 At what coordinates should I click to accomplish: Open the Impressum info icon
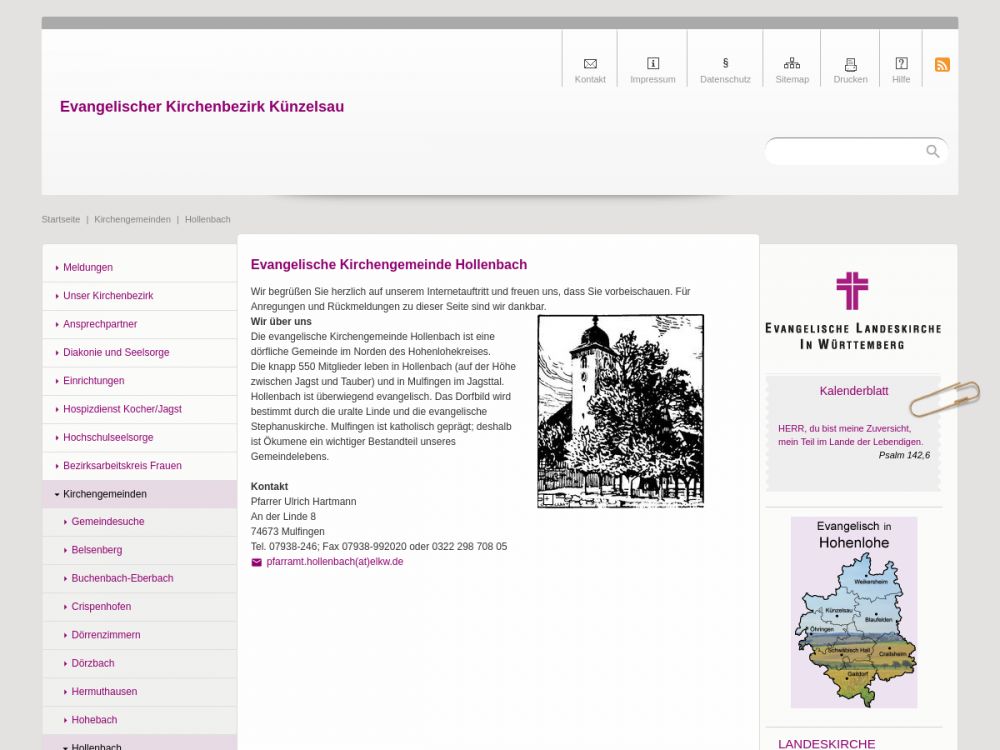653,64
